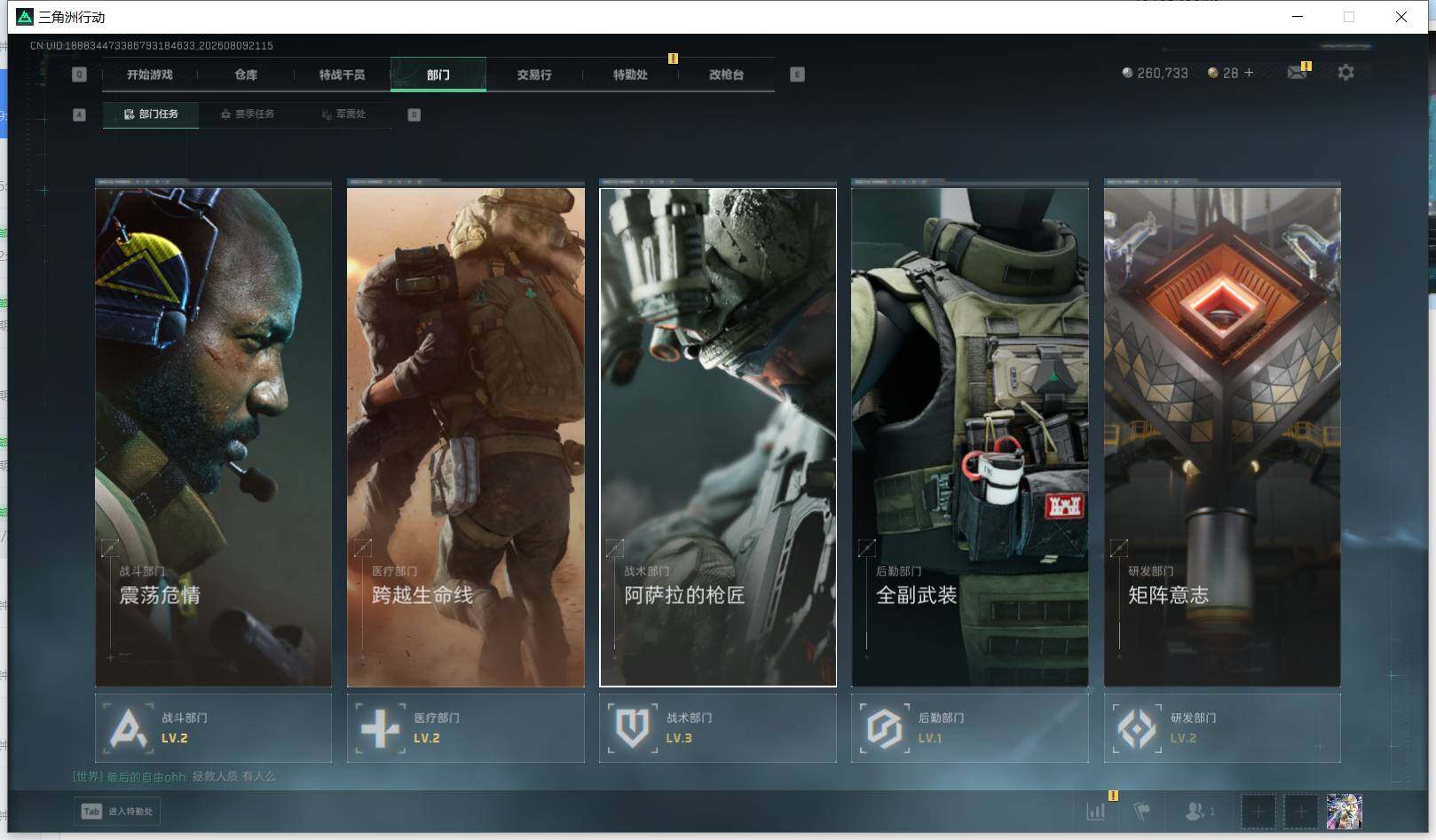
Task: Click the 三角洲行动 app logo in title bar
Action: [x=25, y=17]
